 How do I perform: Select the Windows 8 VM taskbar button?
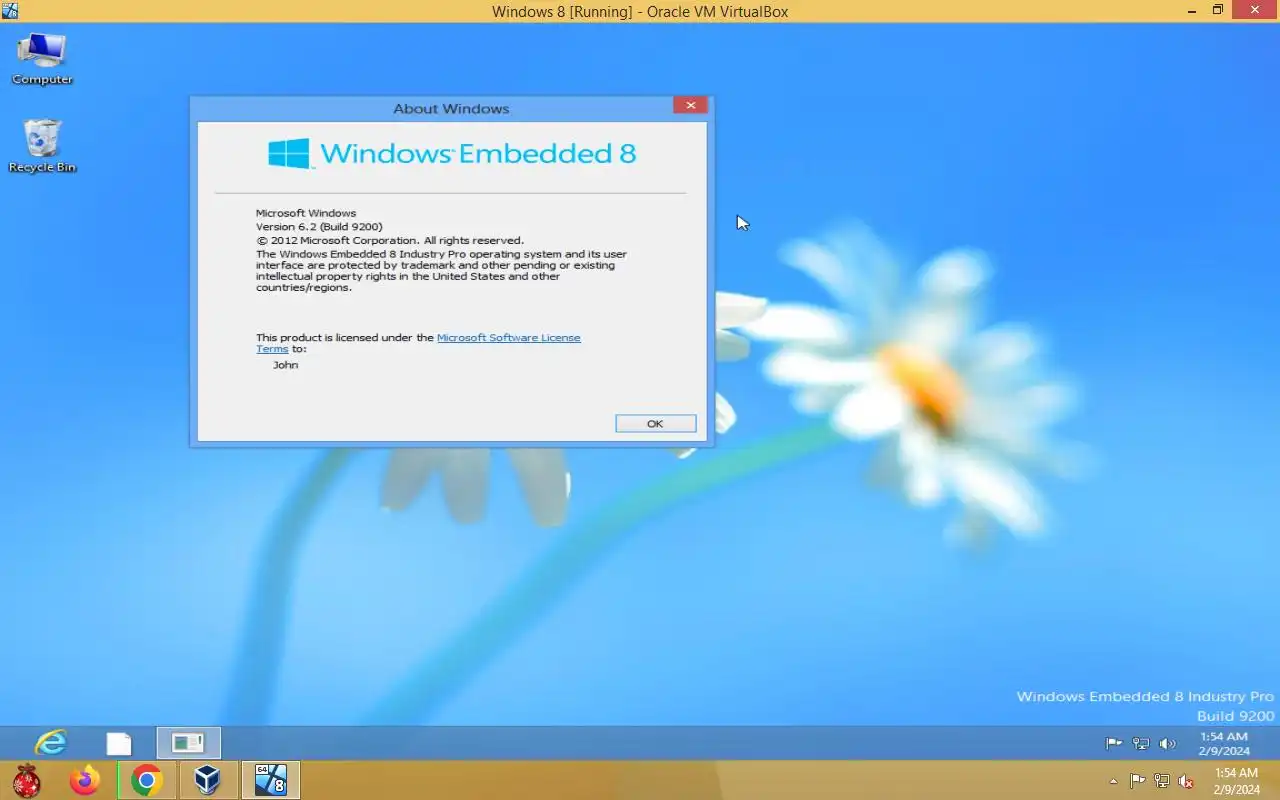tap(270, 780)
